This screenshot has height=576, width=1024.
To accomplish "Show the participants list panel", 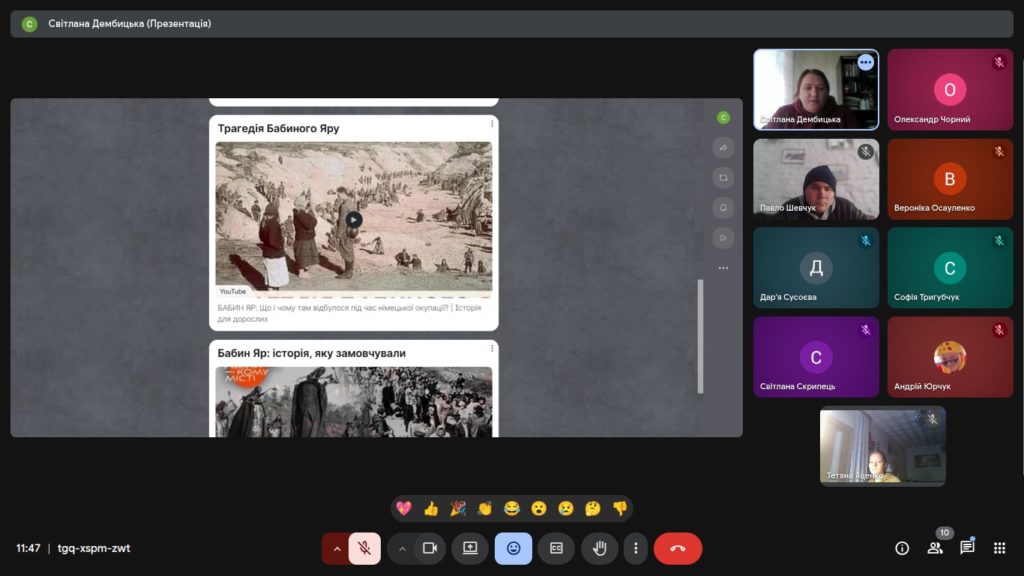I will pyautogui.click(x=935, y=548).
